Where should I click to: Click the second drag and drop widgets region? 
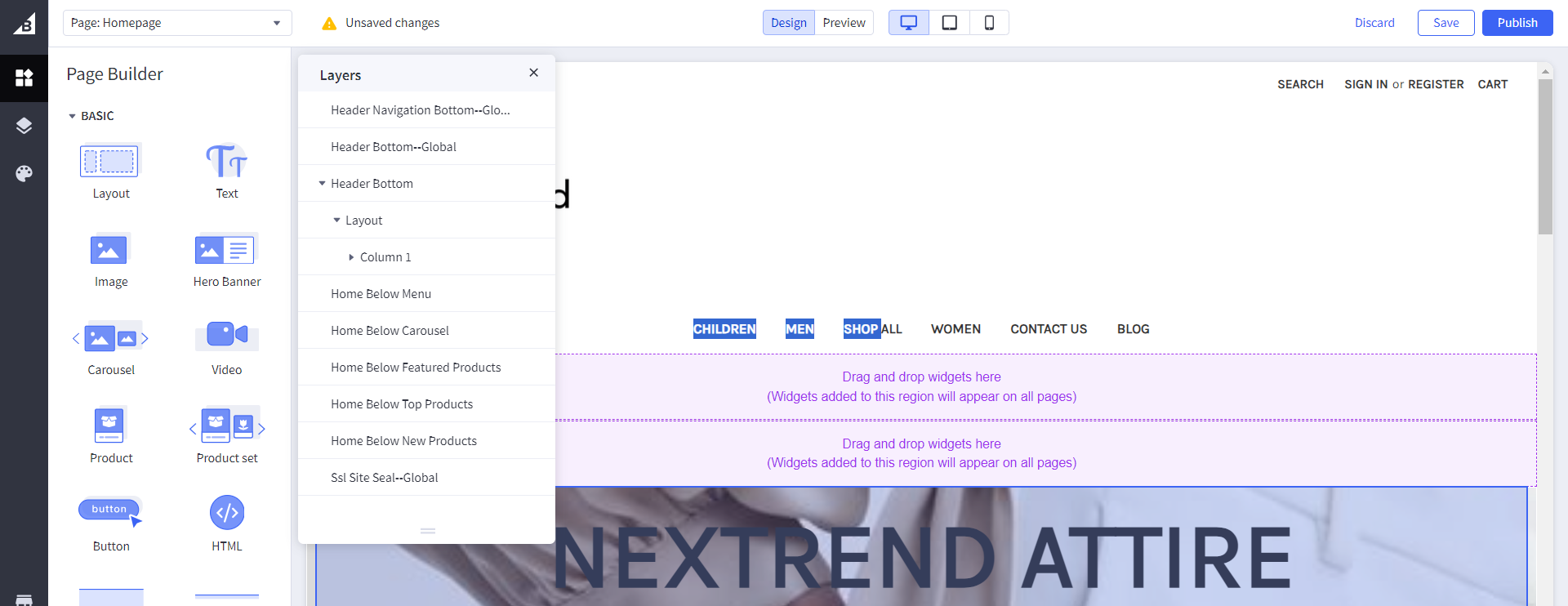click(x=1045, y=453)
